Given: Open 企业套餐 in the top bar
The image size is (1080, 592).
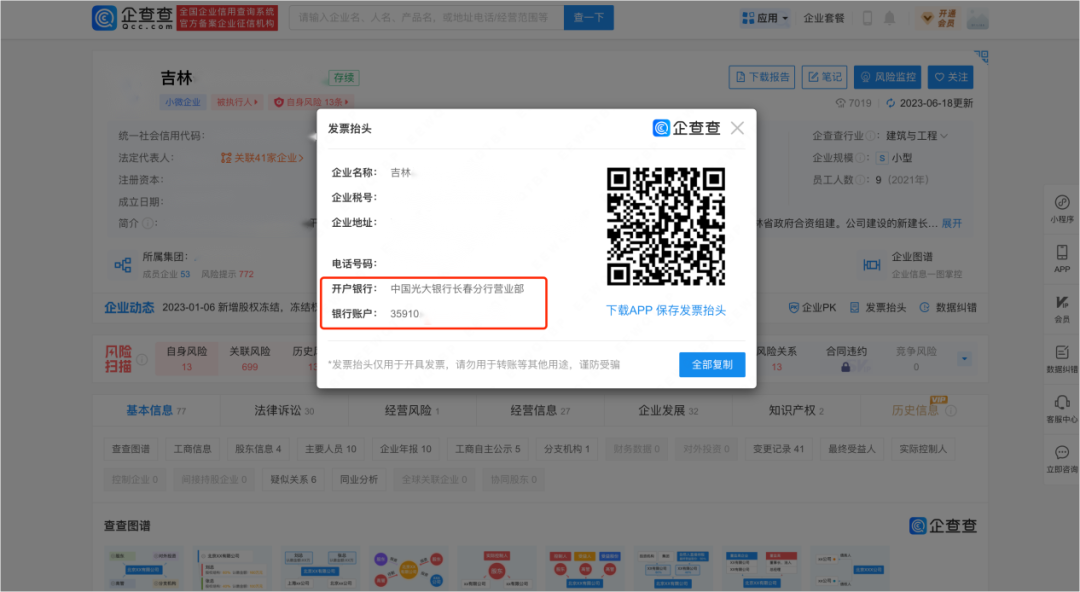Looking at the screenshot, I should click(x=824, y=19).
